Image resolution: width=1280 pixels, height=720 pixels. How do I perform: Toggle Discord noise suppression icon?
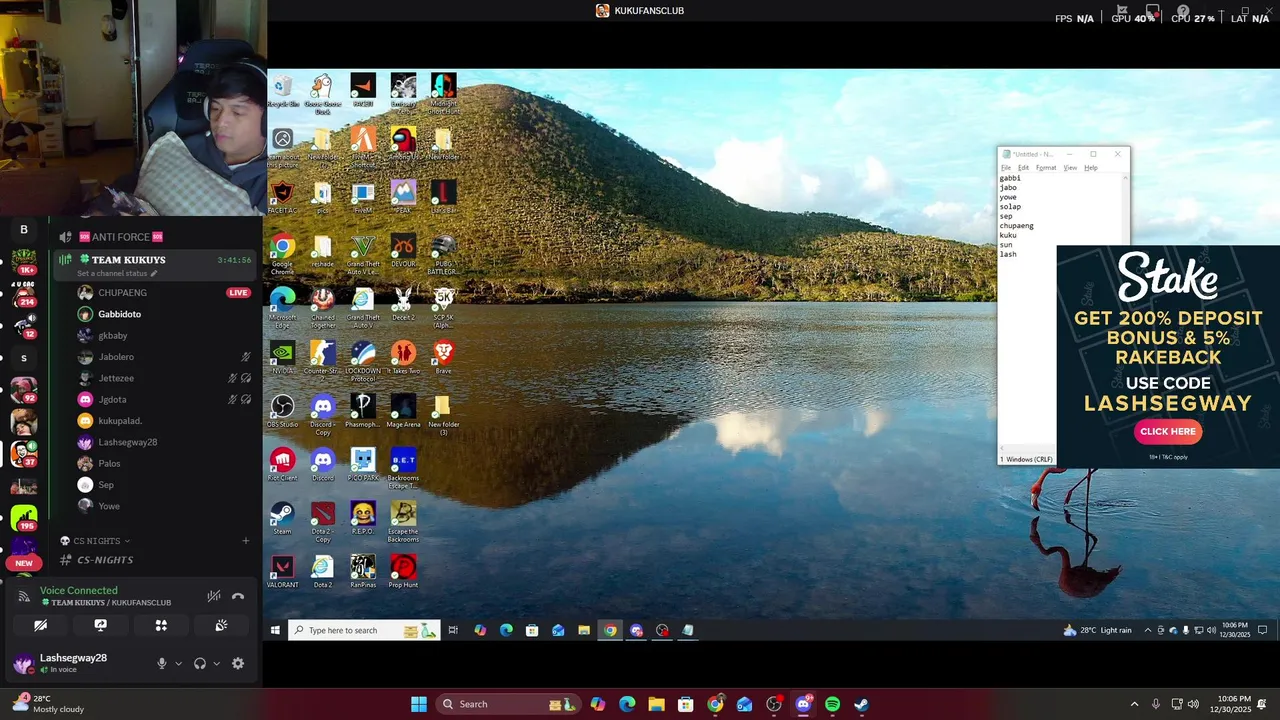[x=213, y=596]
